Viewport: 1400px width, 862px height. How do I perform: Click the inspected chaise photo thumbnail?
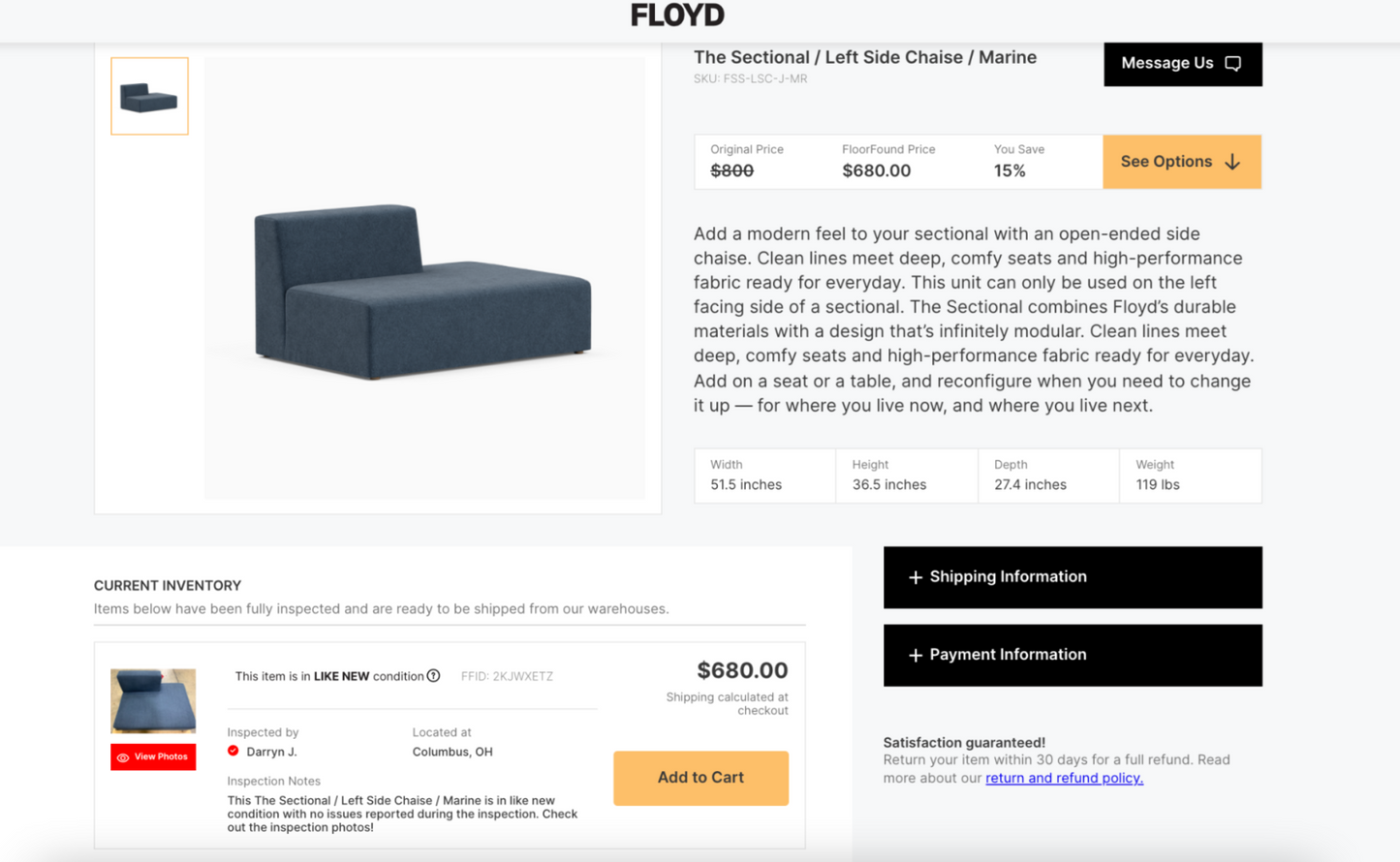coord(153,700)
